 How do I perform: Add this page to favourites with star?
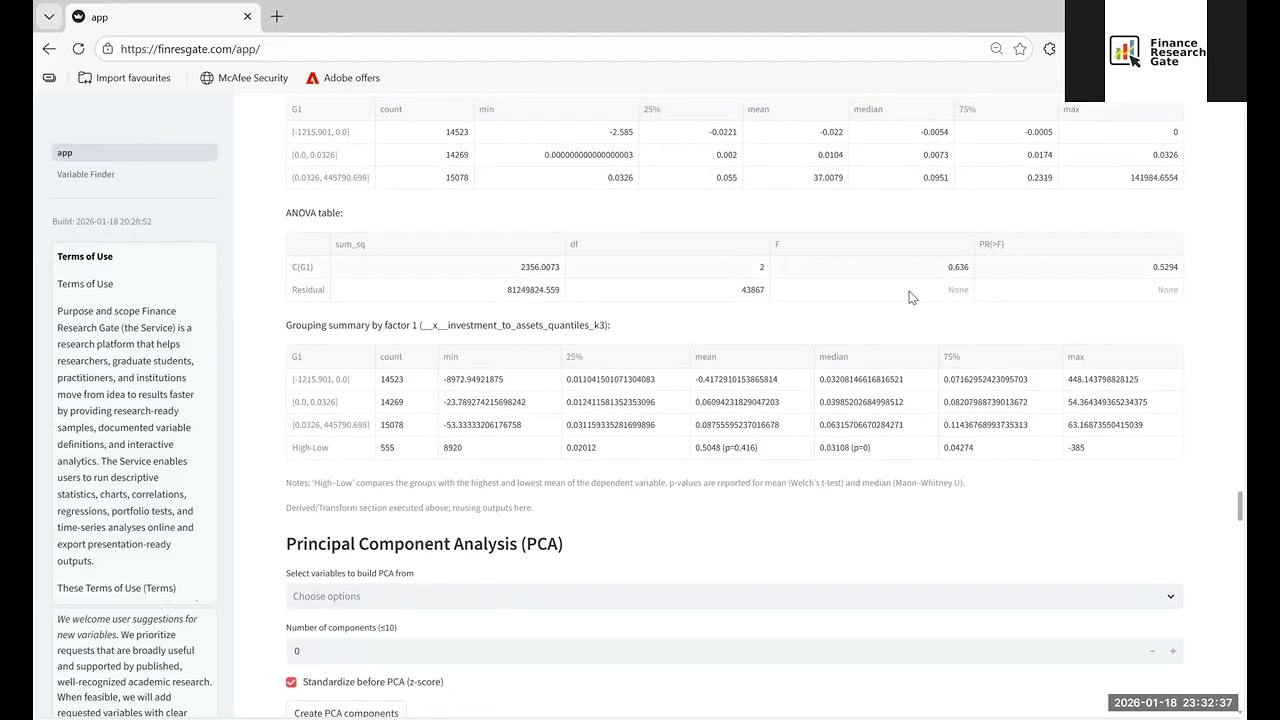pos(1020,49)
